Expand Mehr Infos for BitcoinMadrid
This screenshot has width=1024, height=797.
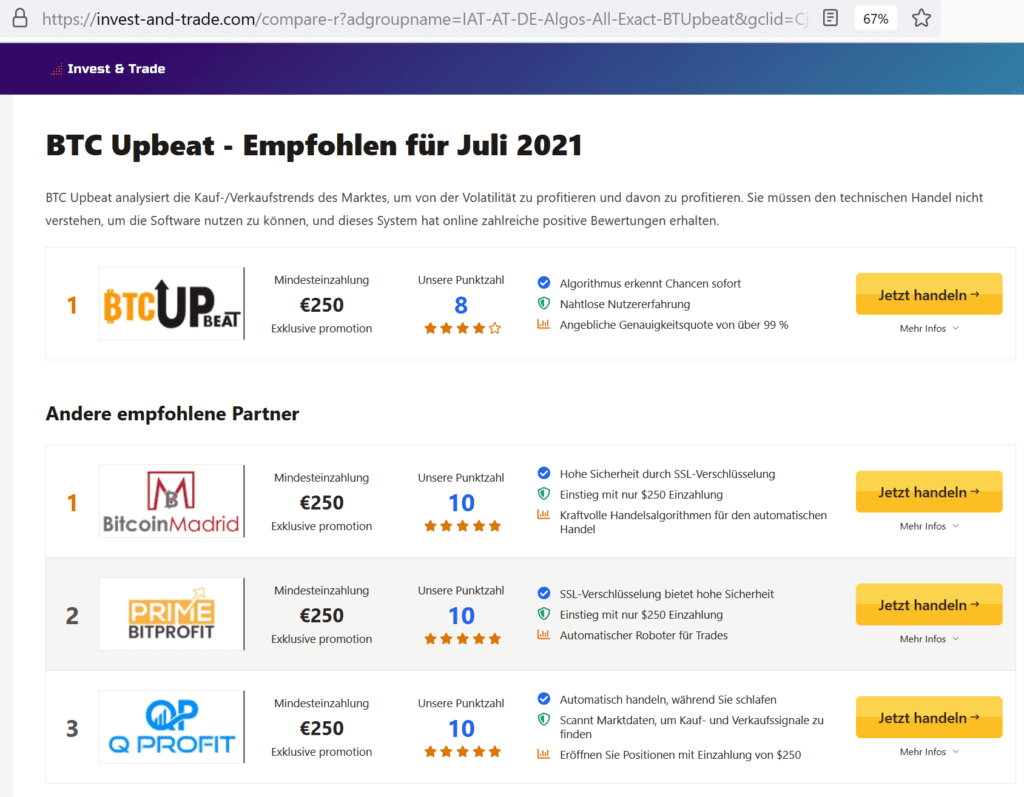tap(929, 526)
